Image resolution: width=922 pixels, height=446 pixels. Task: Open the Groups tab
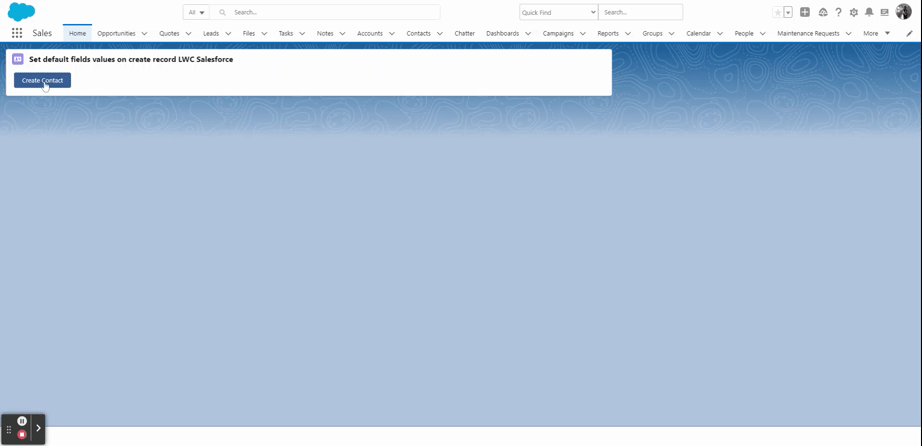[653, 34]
